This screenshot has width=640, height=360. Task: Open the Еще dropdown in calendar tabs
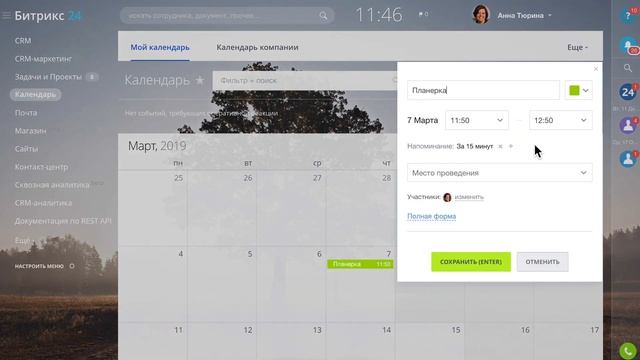pyautogui.click(x=578, y=47)
